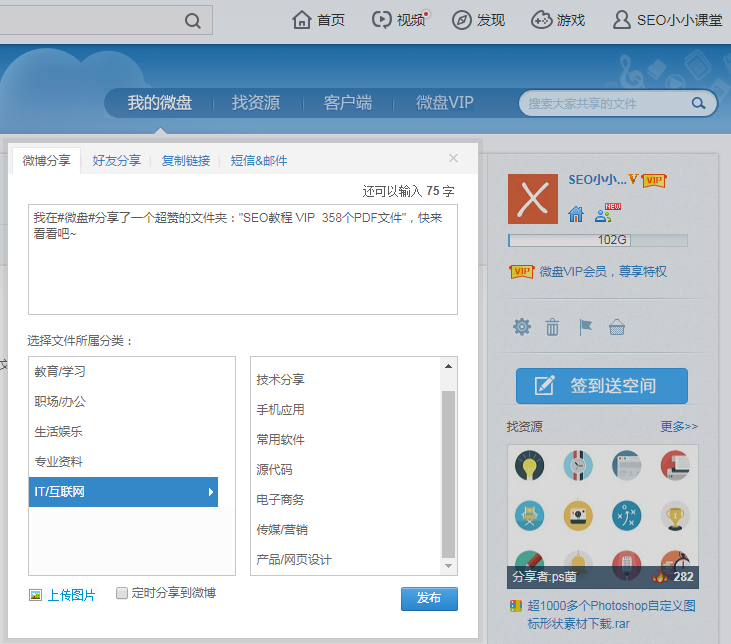Screen dimensions: 731x644
Task: Click the director chair resource icon
Action: pyautogui.click(x=530, y=516)
